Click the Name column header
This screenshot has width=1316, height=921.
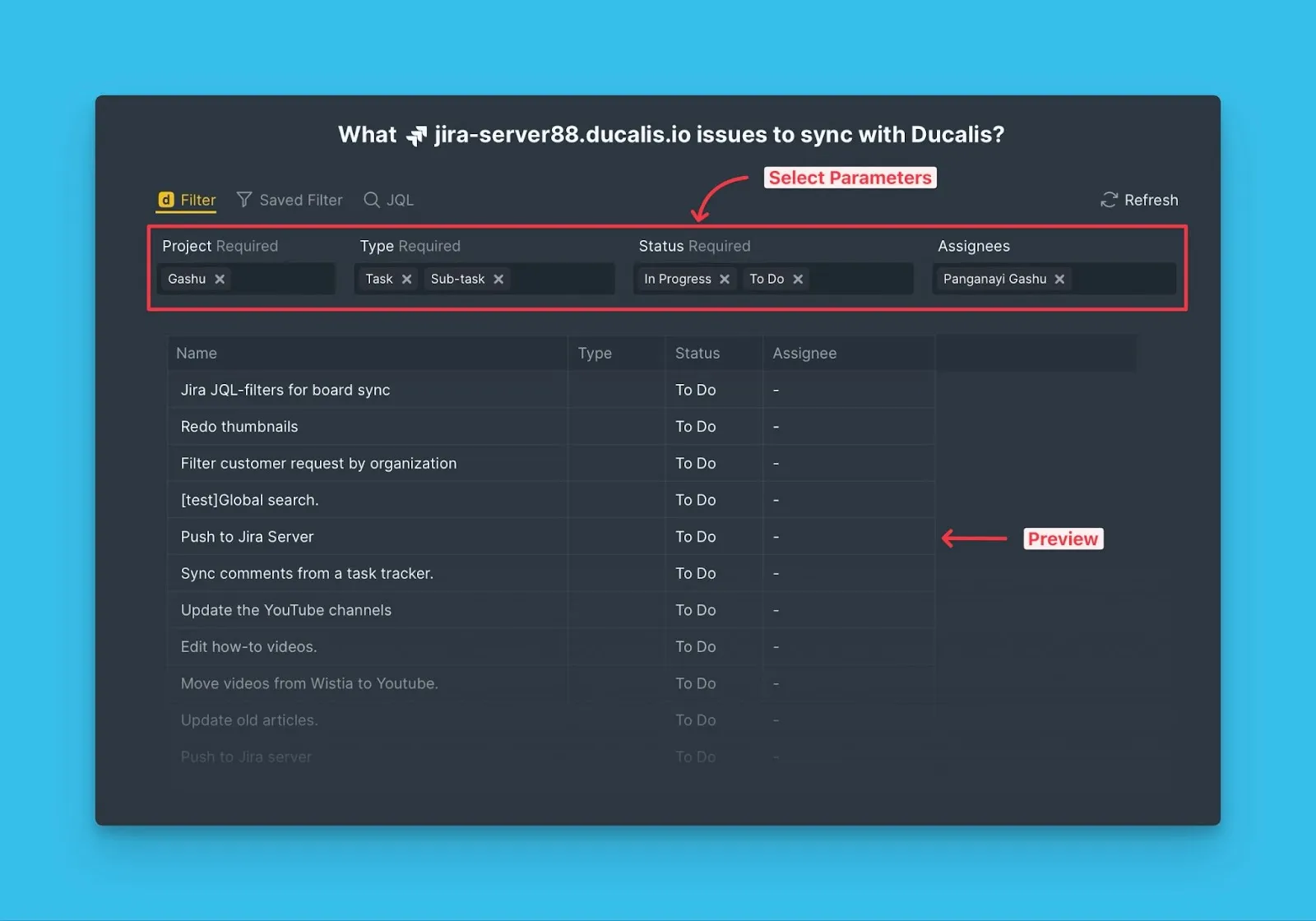(x=197, y=354)
